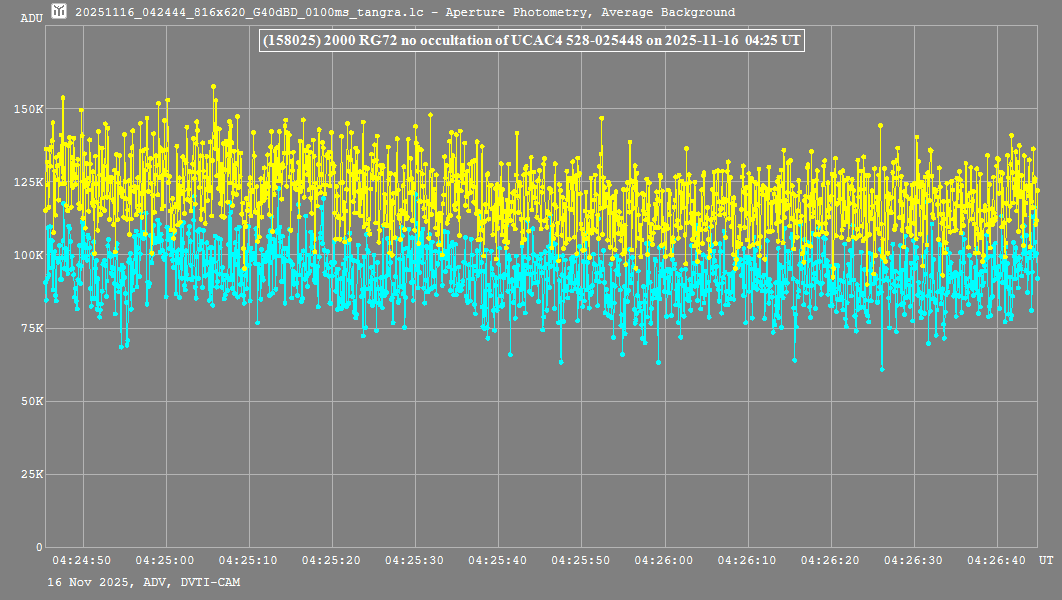Click the ADU axis unit label

coord(31,18)
